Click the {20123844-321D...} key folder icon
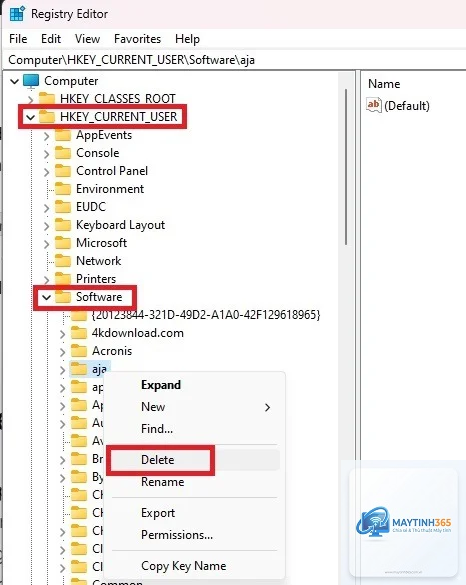The height and width of the screenshot is (585, 466). (x=79, y=315)
